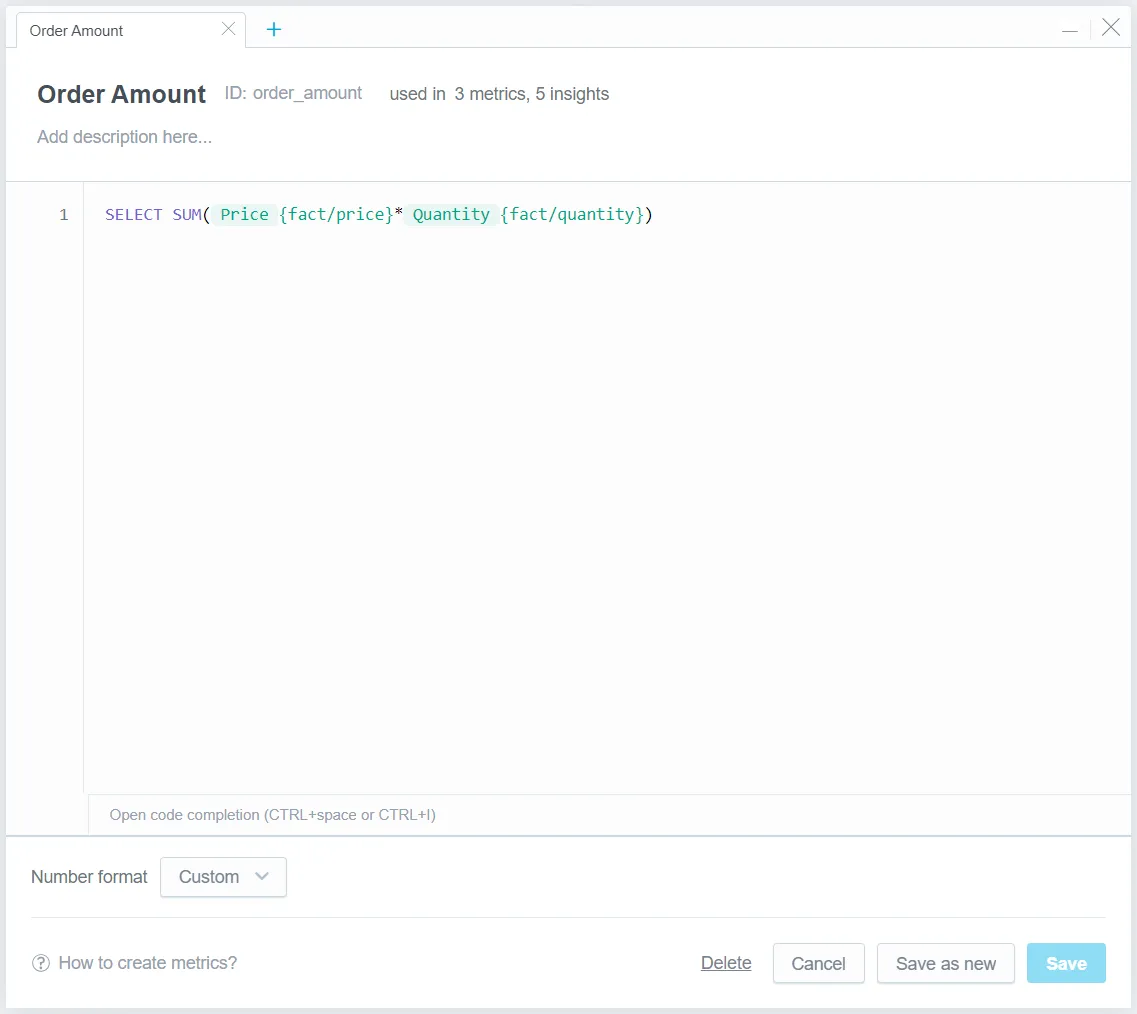Click line number 1 in the editor

pyautogui.click(x=64, y=214)
